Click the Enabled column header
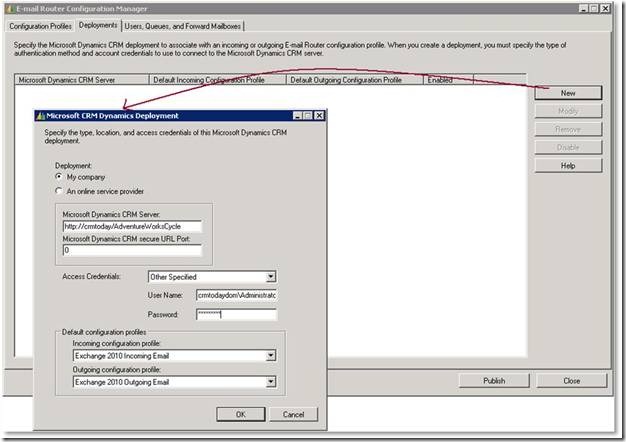 click(448, 80)
